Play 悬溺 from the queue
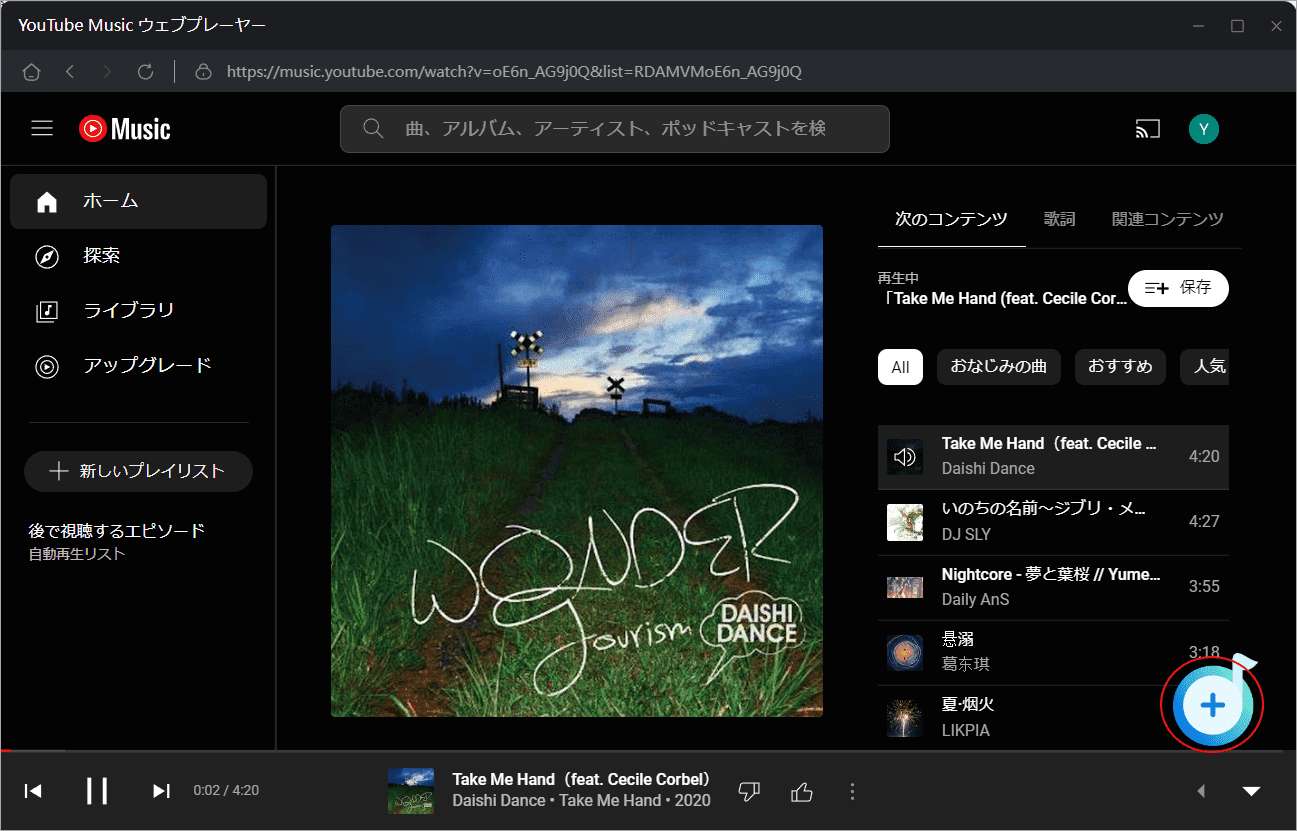 [x=1053, y=652]
